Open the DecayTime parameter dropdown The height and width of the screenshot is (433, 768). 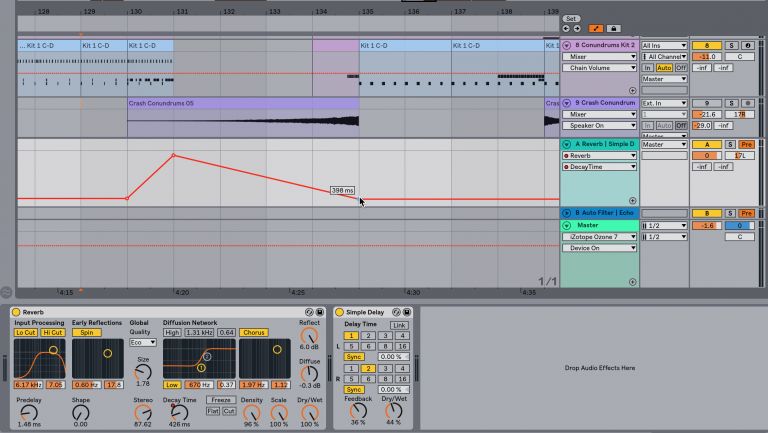click(600, 167)
